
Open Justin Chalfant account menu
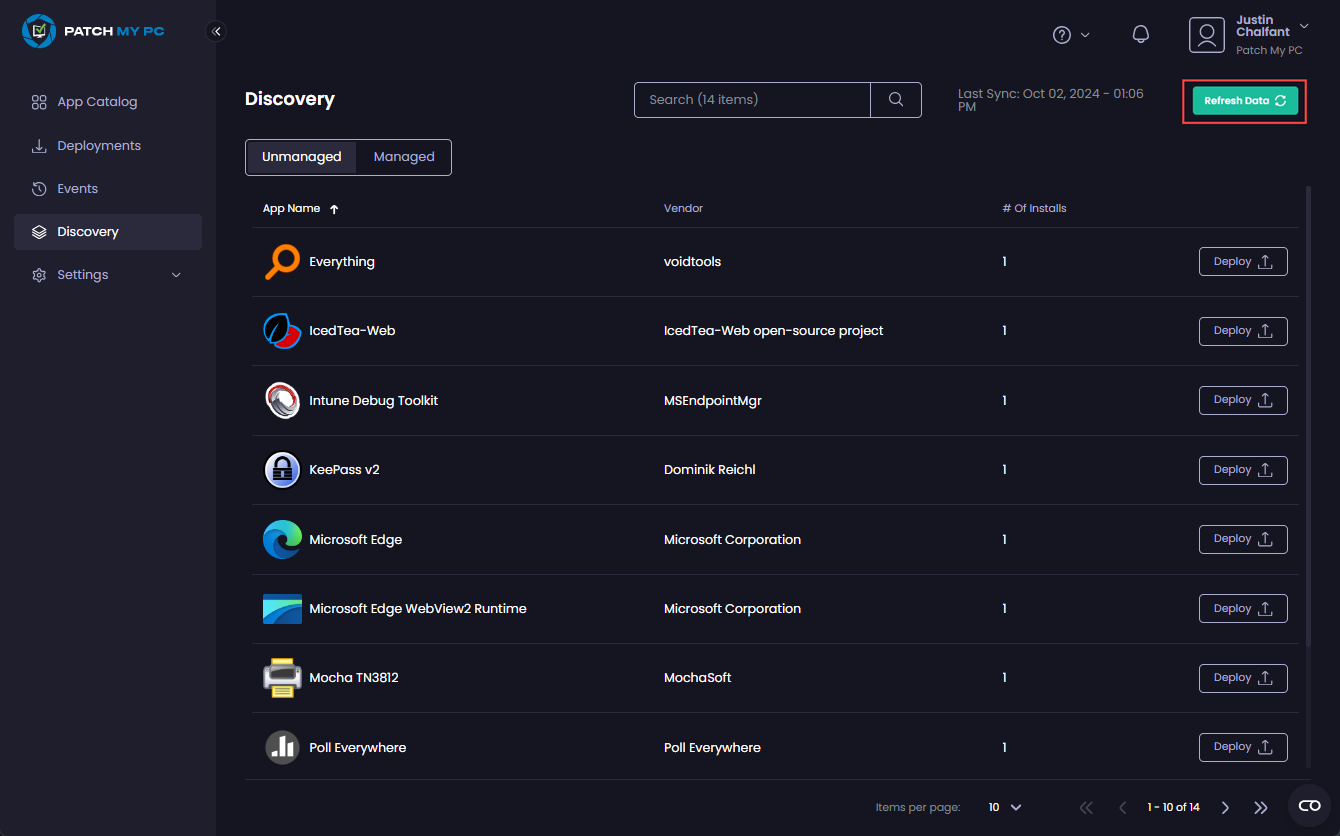pyautogui.click(x=1248, y=35)
